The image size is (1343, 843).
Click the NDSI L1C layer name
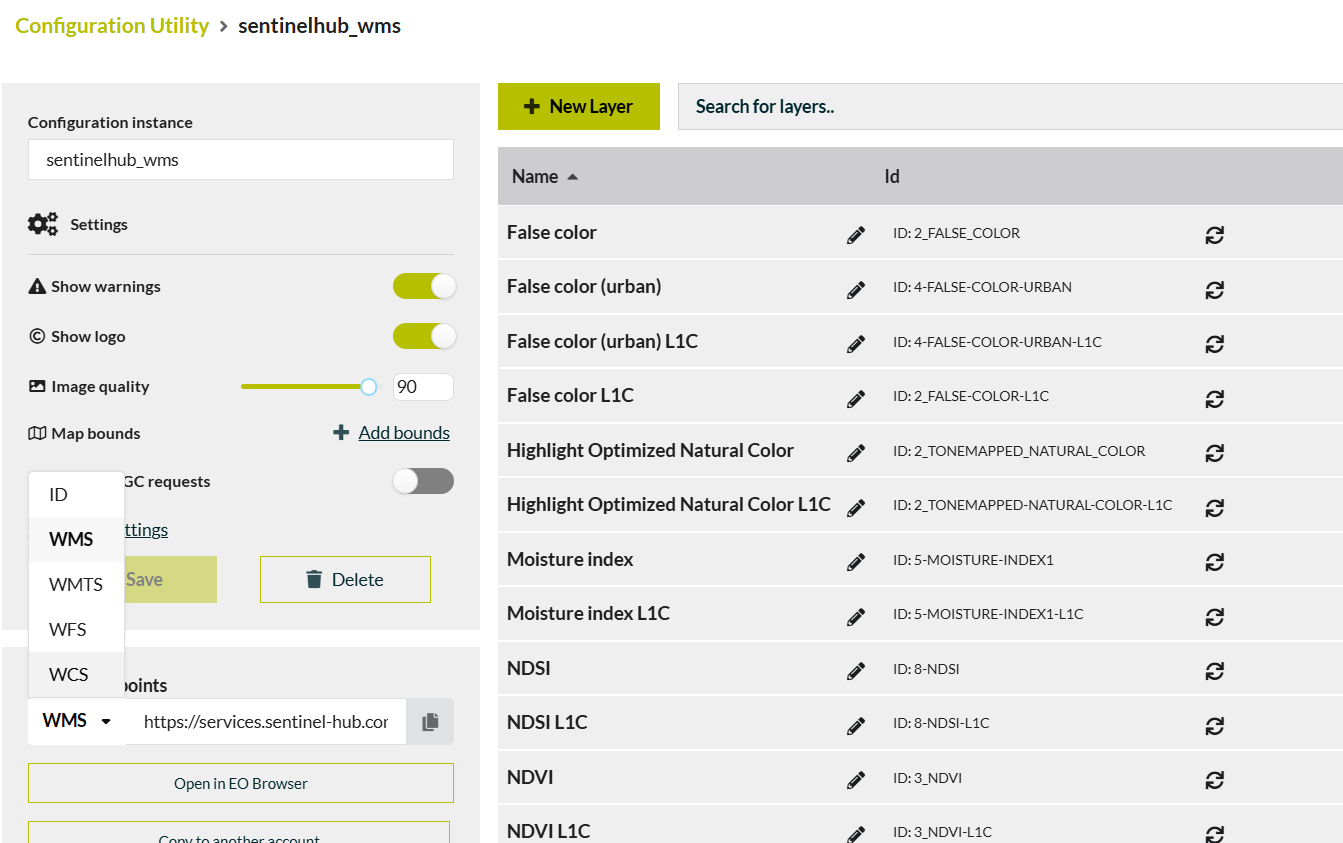pos(547,722)
